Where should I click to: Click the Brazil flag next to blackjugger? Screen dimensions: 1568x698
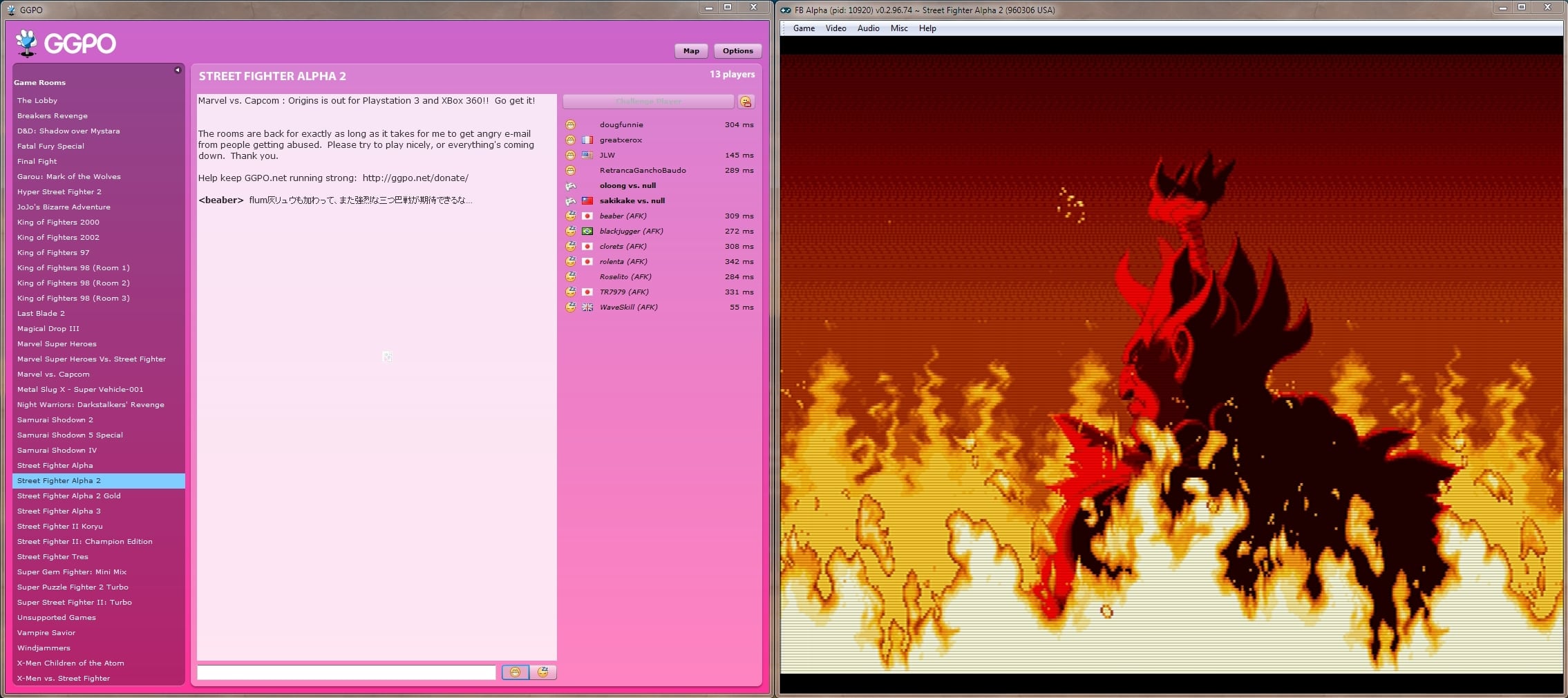[587, 231]
